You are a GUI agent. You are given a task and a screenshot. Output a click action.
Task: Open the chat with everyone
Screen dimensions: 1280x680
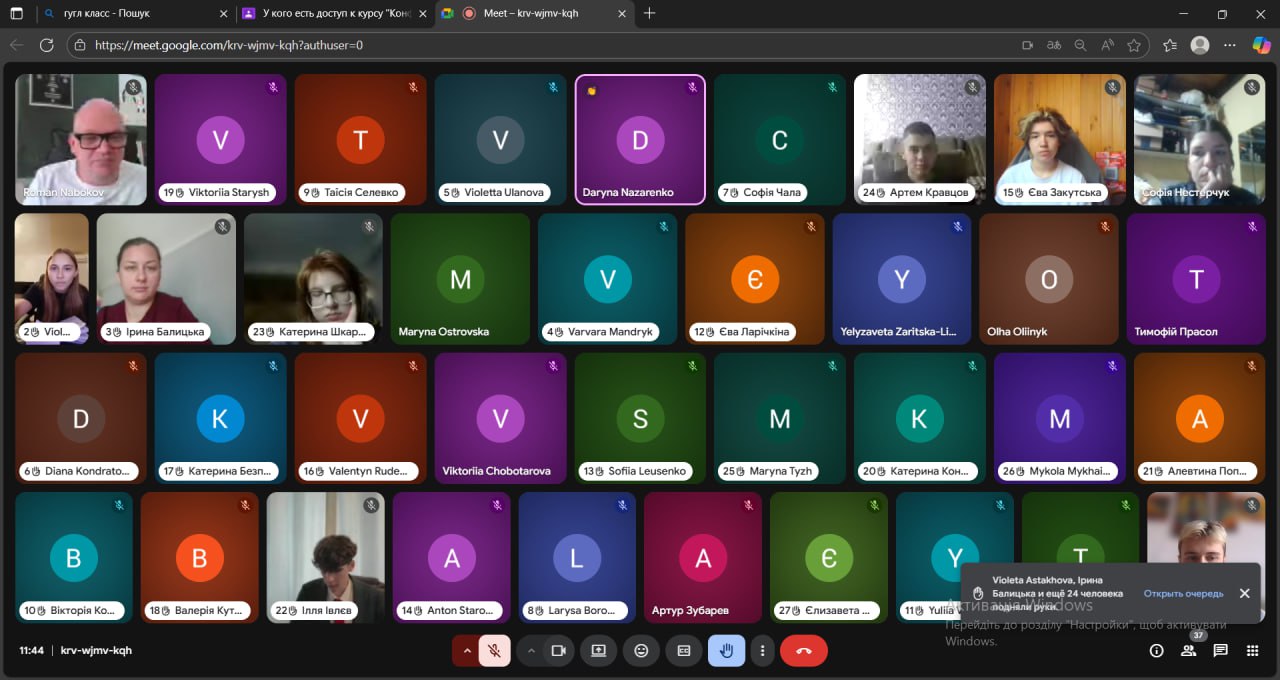[x=1220, y=650]
